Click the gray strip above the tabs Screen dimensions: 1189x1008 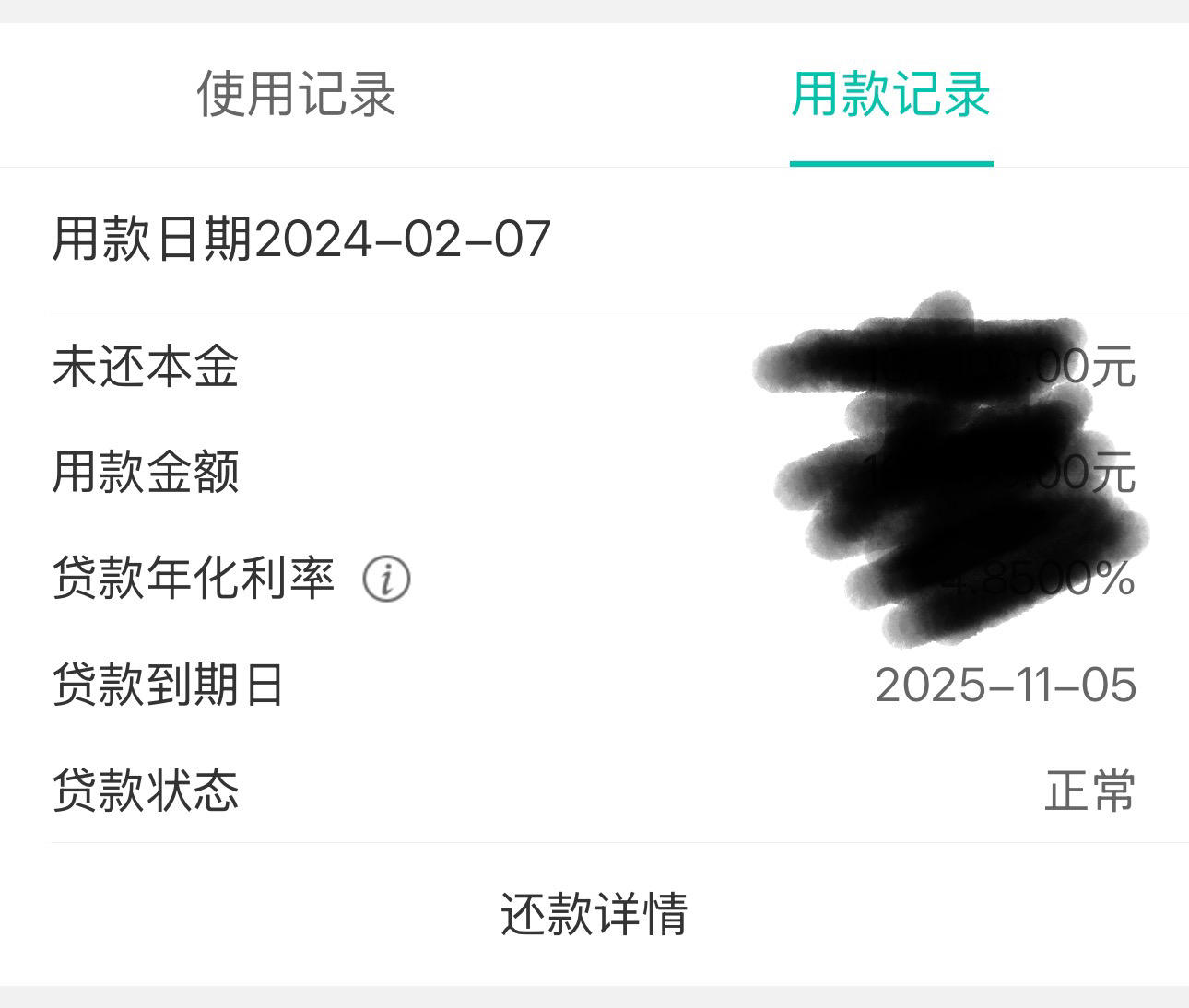[594, 11]
